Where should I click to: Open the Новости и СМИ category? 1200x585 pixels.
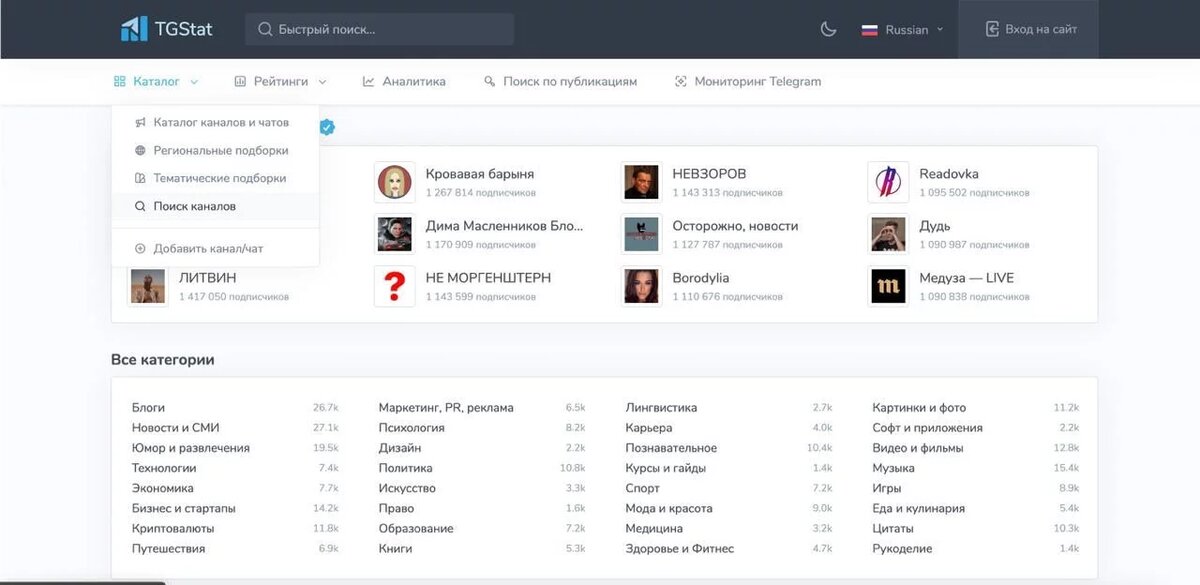176,428
